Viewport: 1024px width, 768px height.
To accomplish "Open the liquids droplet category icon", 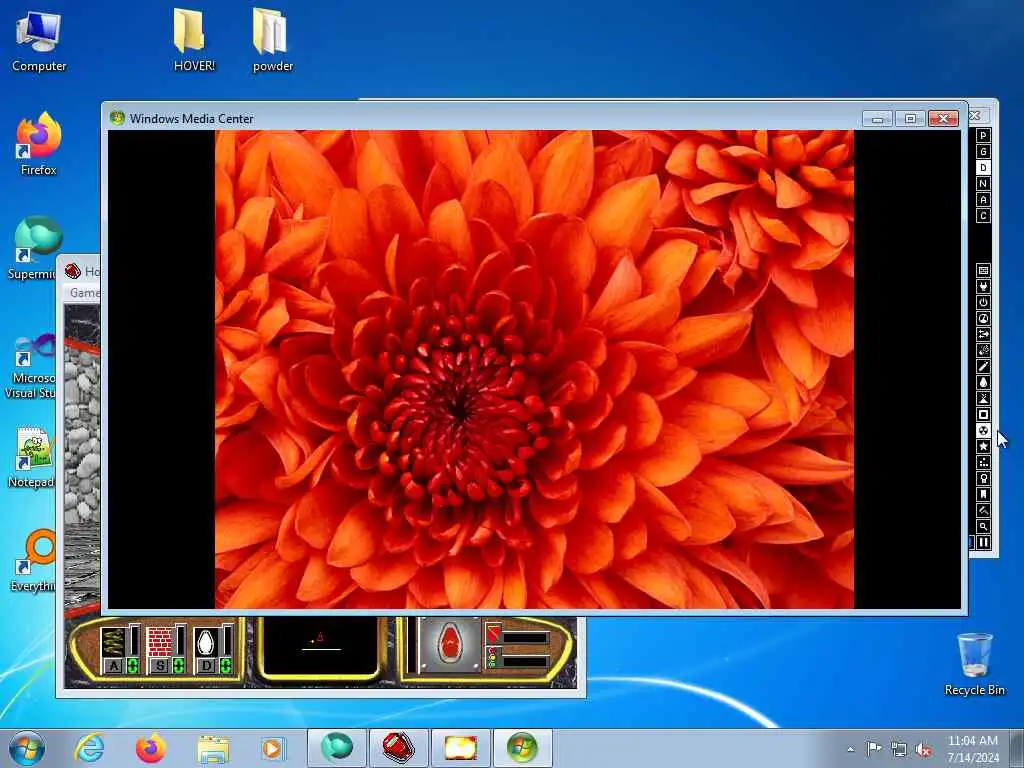I will [983, 382].
